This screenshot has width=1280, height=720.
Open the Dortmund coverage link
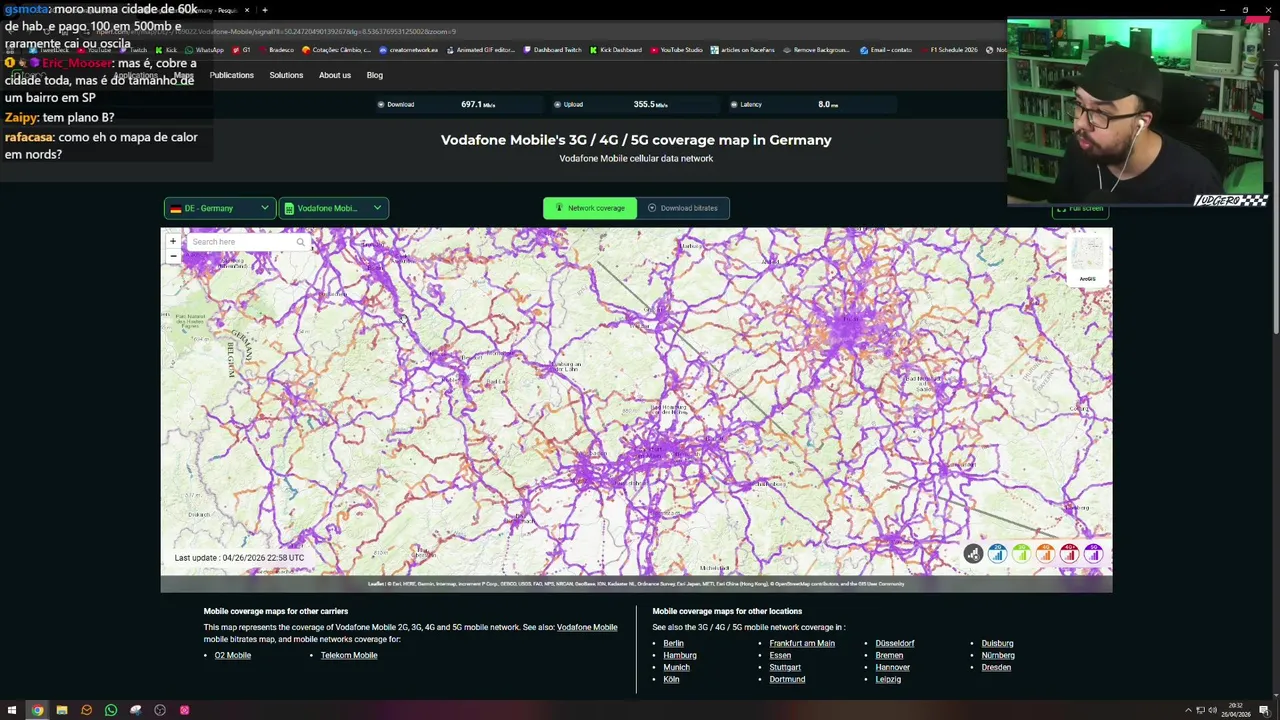click(787, 679)
